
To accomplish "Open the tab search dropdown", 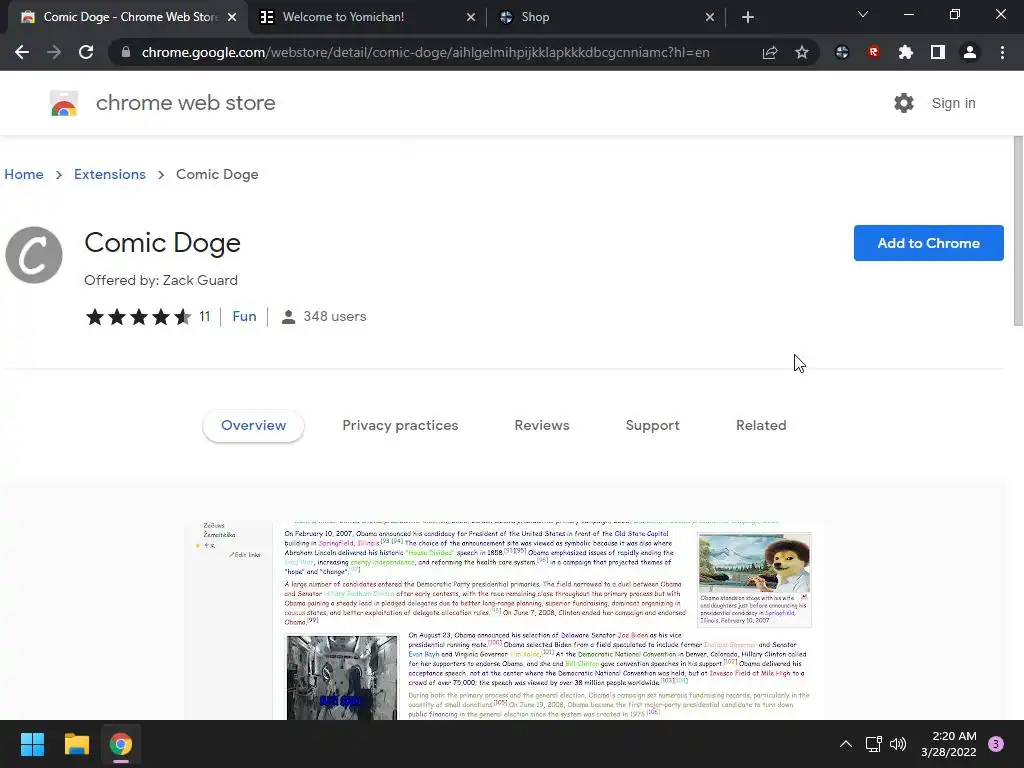I will (x=863, y=14).
